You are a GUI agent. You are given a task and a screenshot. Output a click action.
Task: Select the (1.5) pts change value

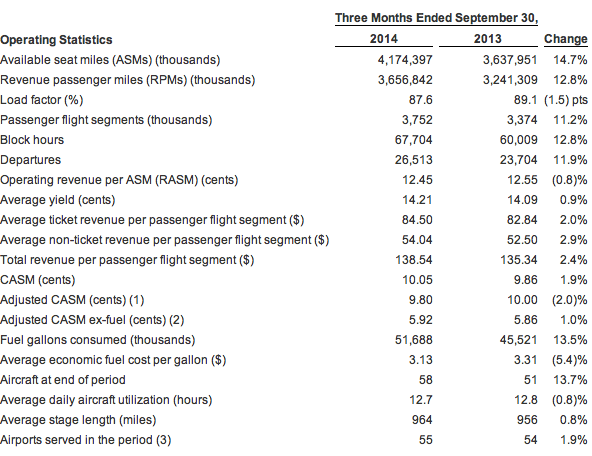[x=566, y=100]
